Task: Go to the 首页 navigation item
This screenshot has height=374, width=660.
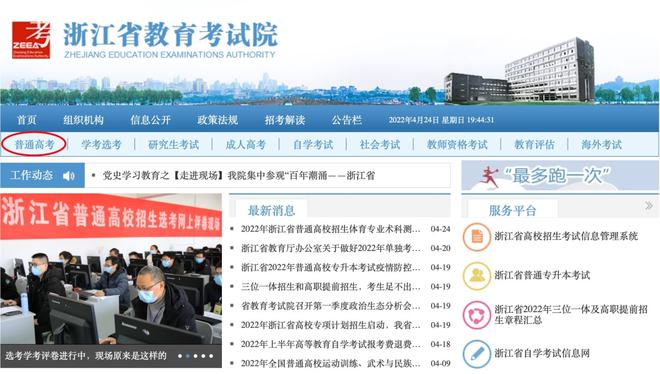Action: [27, 120]
